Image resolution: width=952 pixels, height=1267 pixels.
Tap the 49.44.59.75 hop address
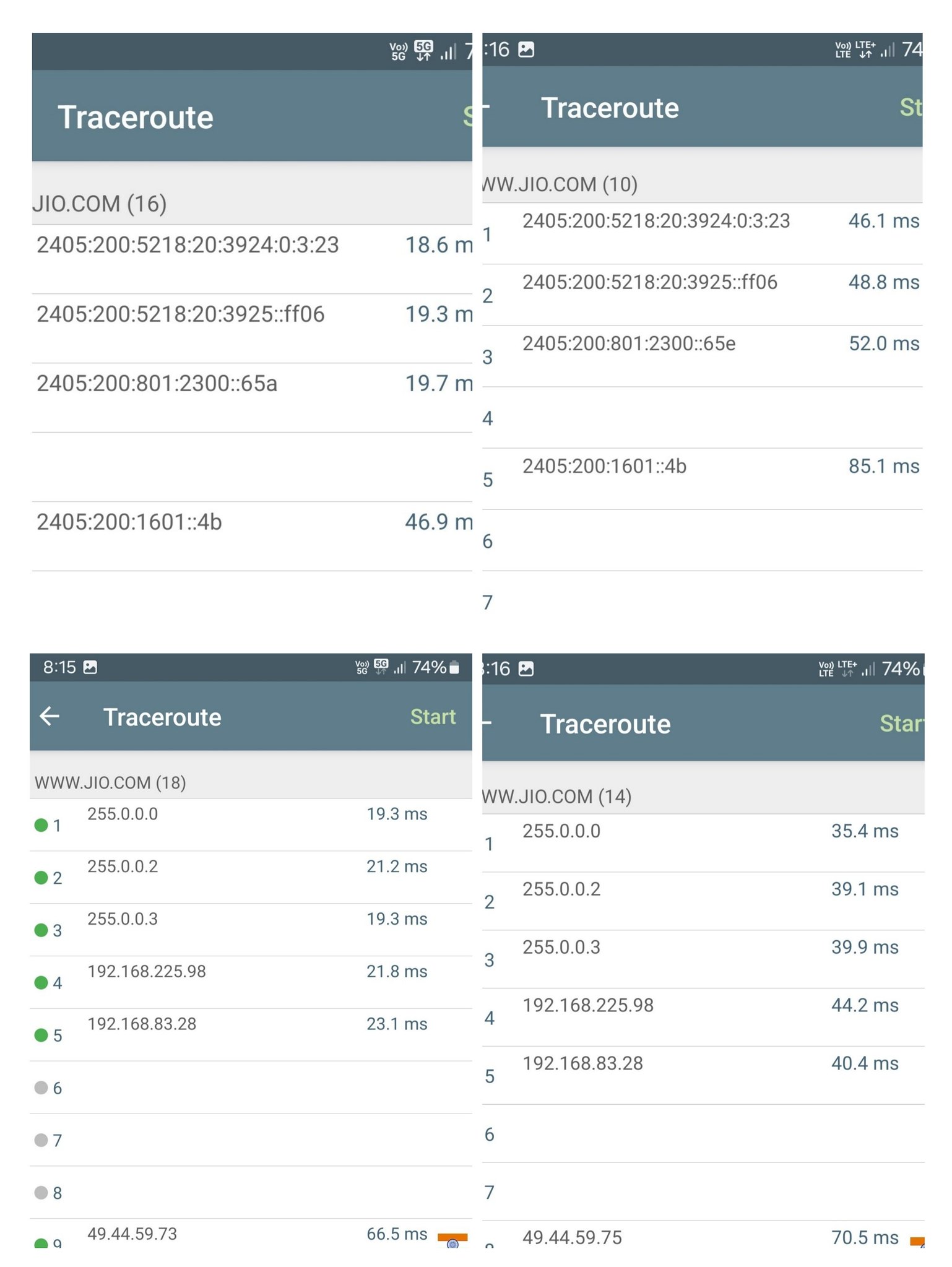click(572, 1237)
